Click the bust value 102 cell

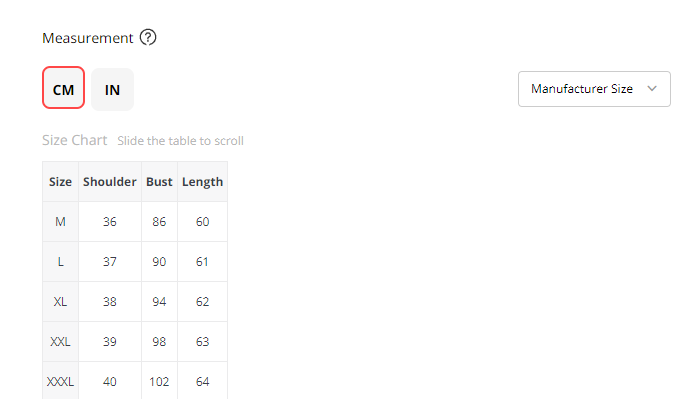pos(159,381)
